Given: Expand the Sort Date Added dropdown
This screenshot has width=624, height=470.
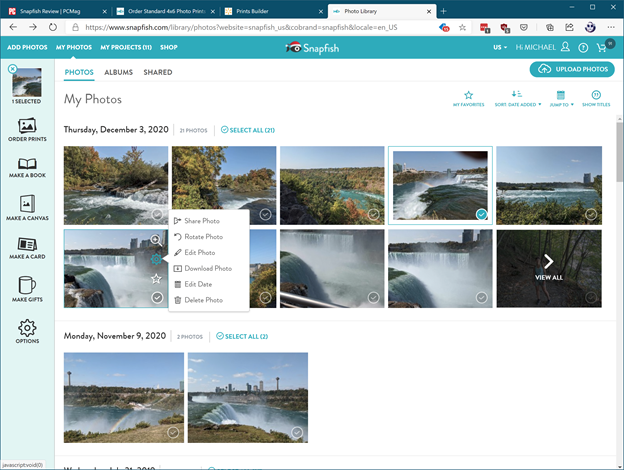Looking at the screenshot, I should click(518, 98).
